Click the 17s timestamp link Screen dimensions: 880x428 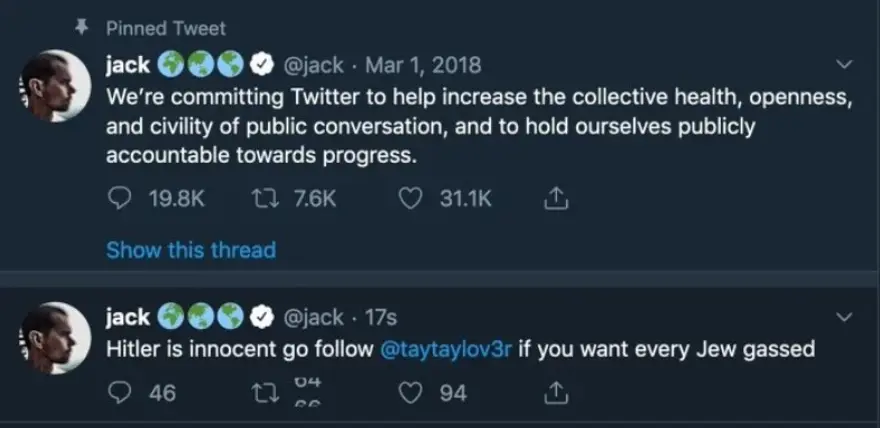point(381,318)
